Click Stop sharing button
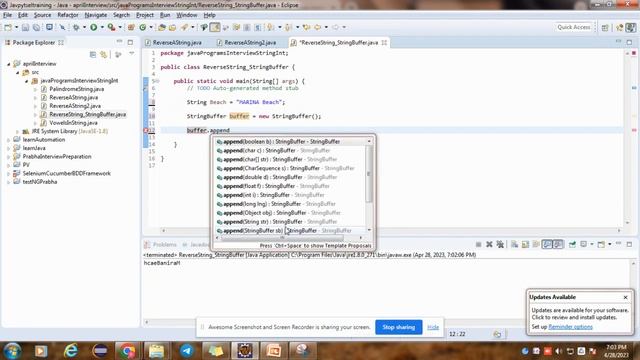Screen dimensions: 640x360 point(399,327)
